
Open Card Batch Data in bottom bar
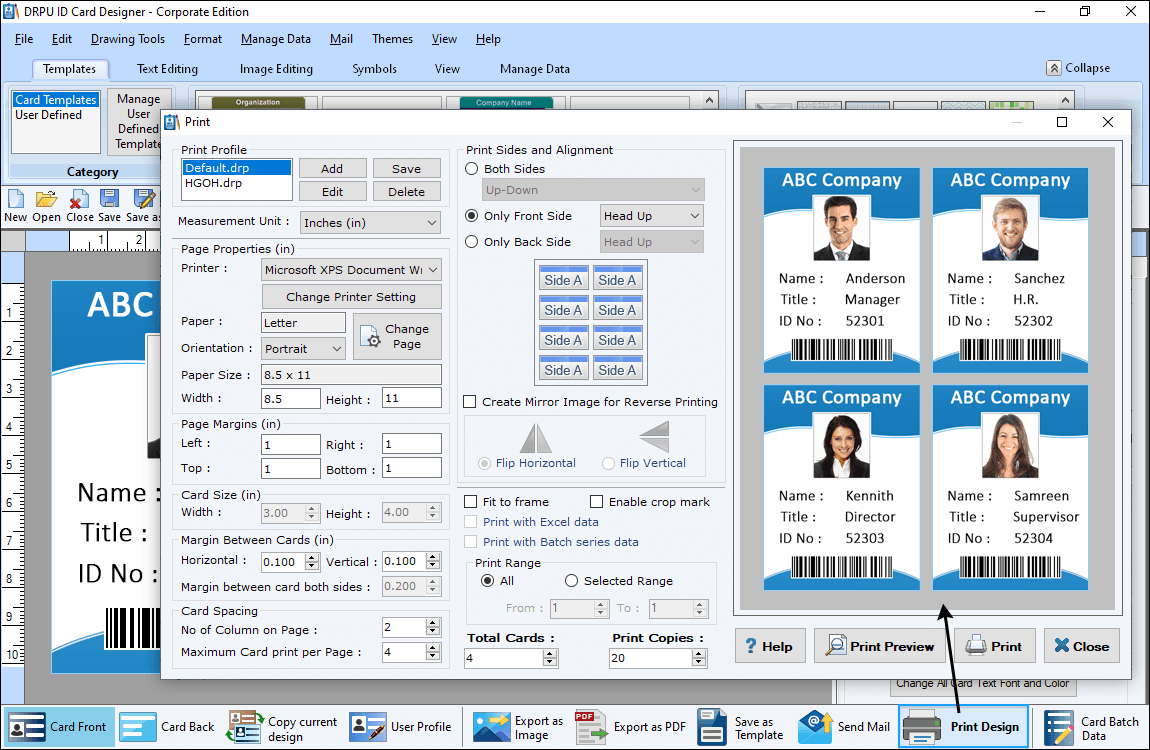click(1093, 727)
